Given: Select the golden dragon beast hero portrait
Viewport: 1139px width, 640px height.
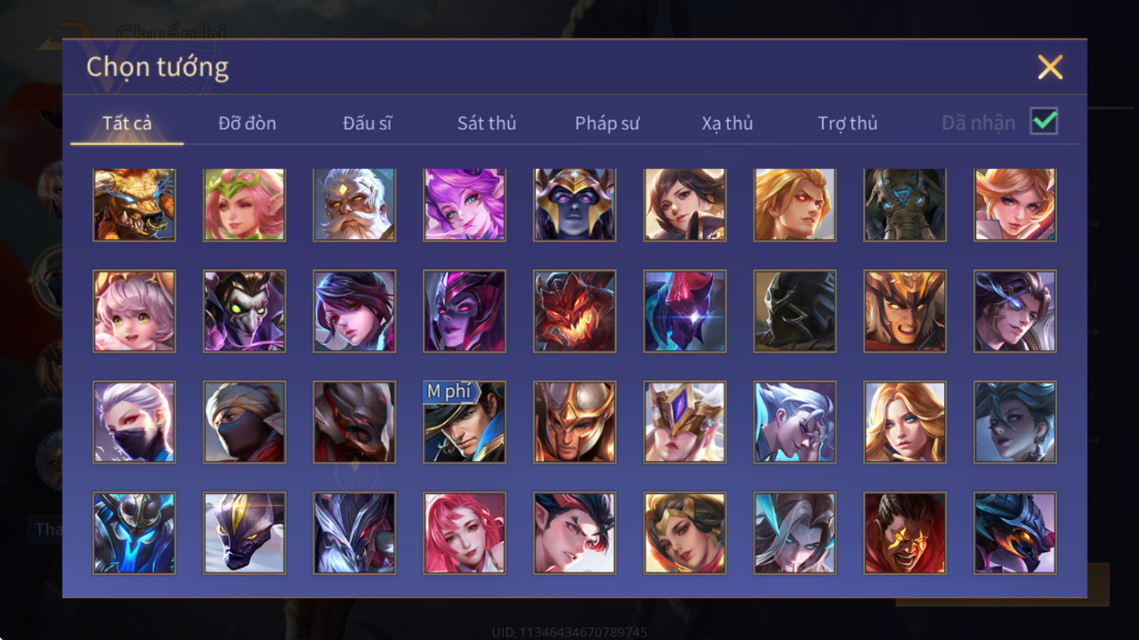Looking at the screenshot, I should click(134, 205).
